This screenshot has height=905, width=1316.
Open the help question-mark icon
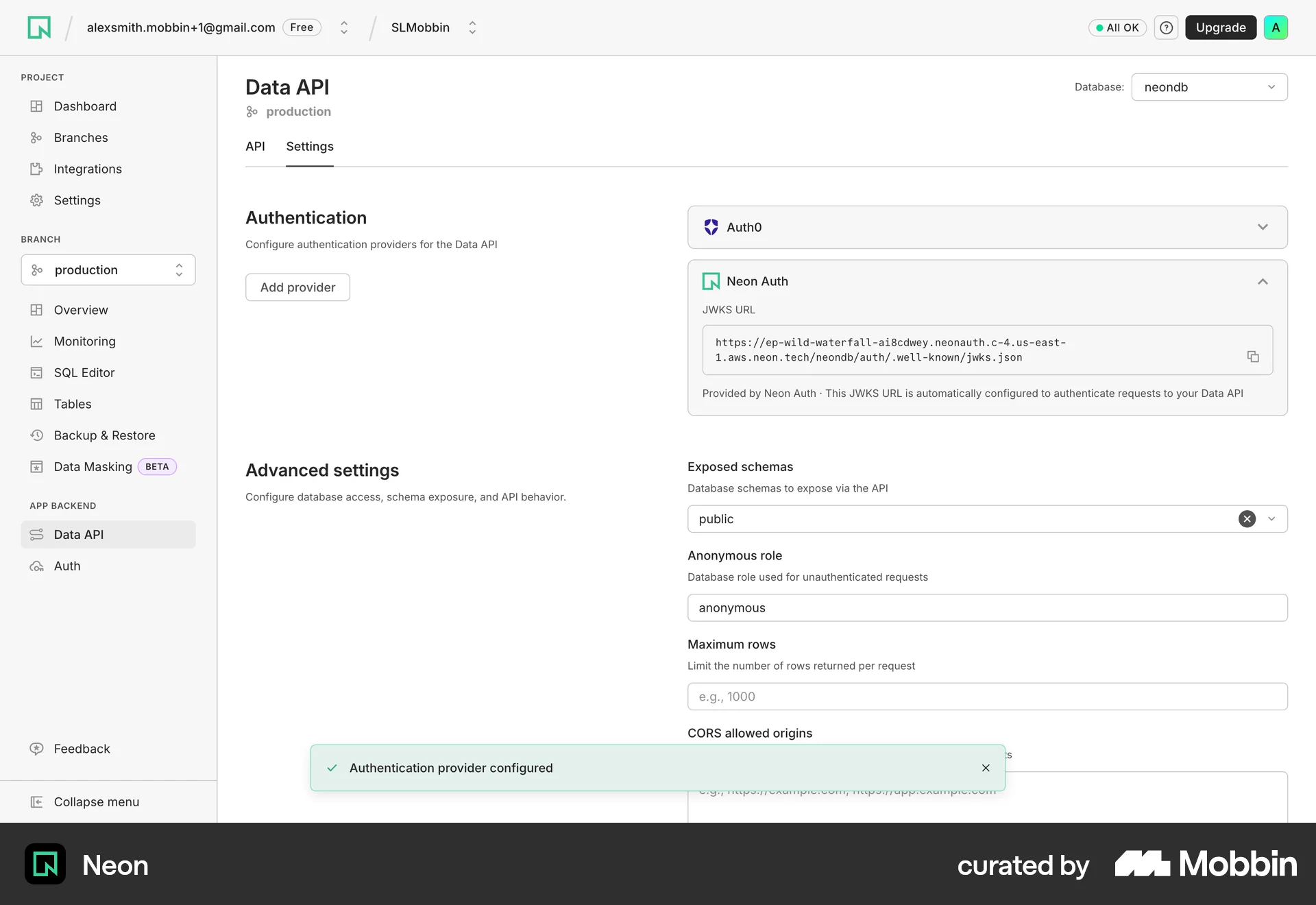(x=1166, y=27)
